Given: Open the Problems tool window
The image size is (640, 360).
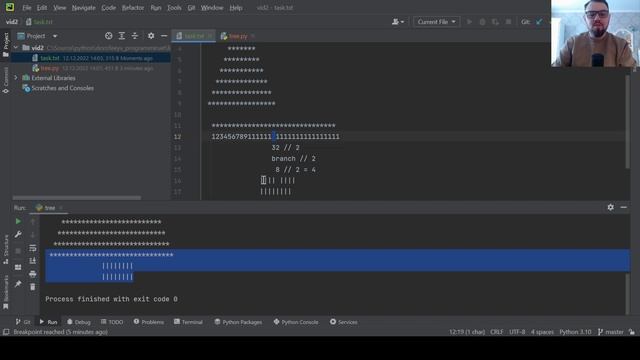Looking at the screenshot, I should click(x=149, y=322).
